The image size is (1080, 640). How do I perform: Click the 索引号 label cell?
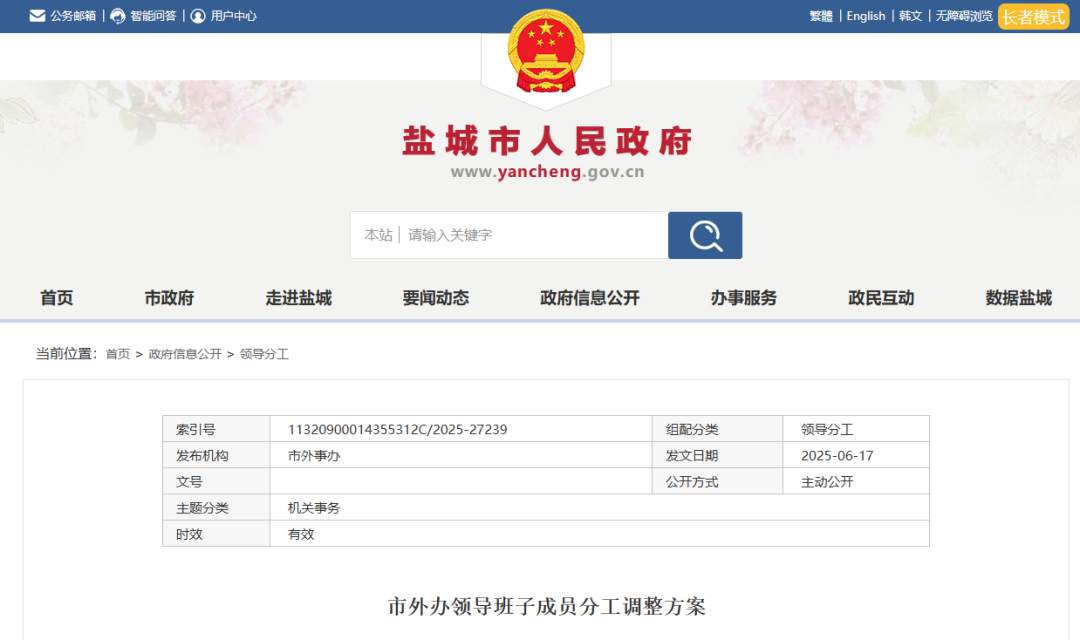click(x=216, y=429)
